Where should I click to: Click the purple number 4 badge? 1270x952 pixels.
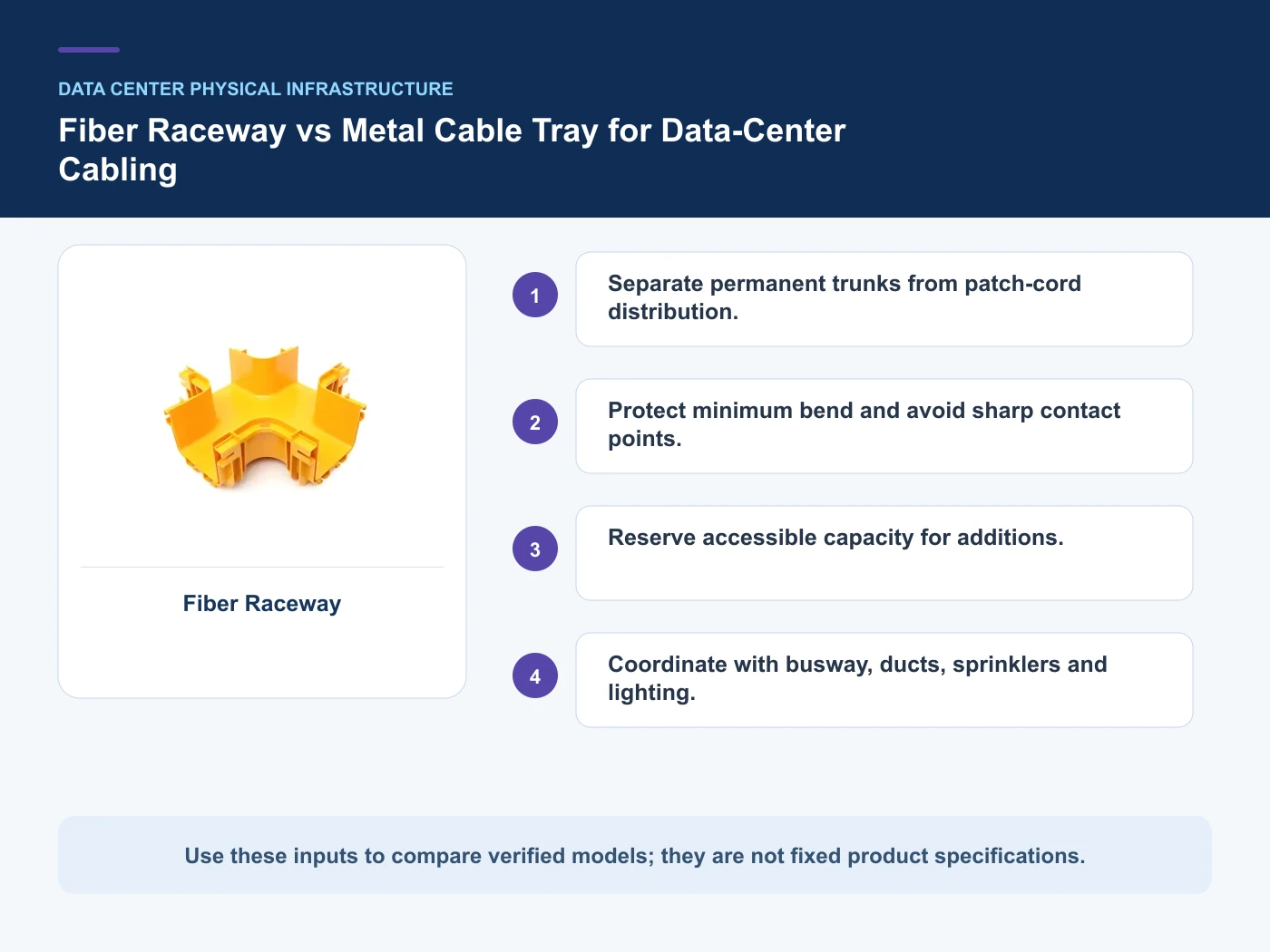(x=535, y=675)
